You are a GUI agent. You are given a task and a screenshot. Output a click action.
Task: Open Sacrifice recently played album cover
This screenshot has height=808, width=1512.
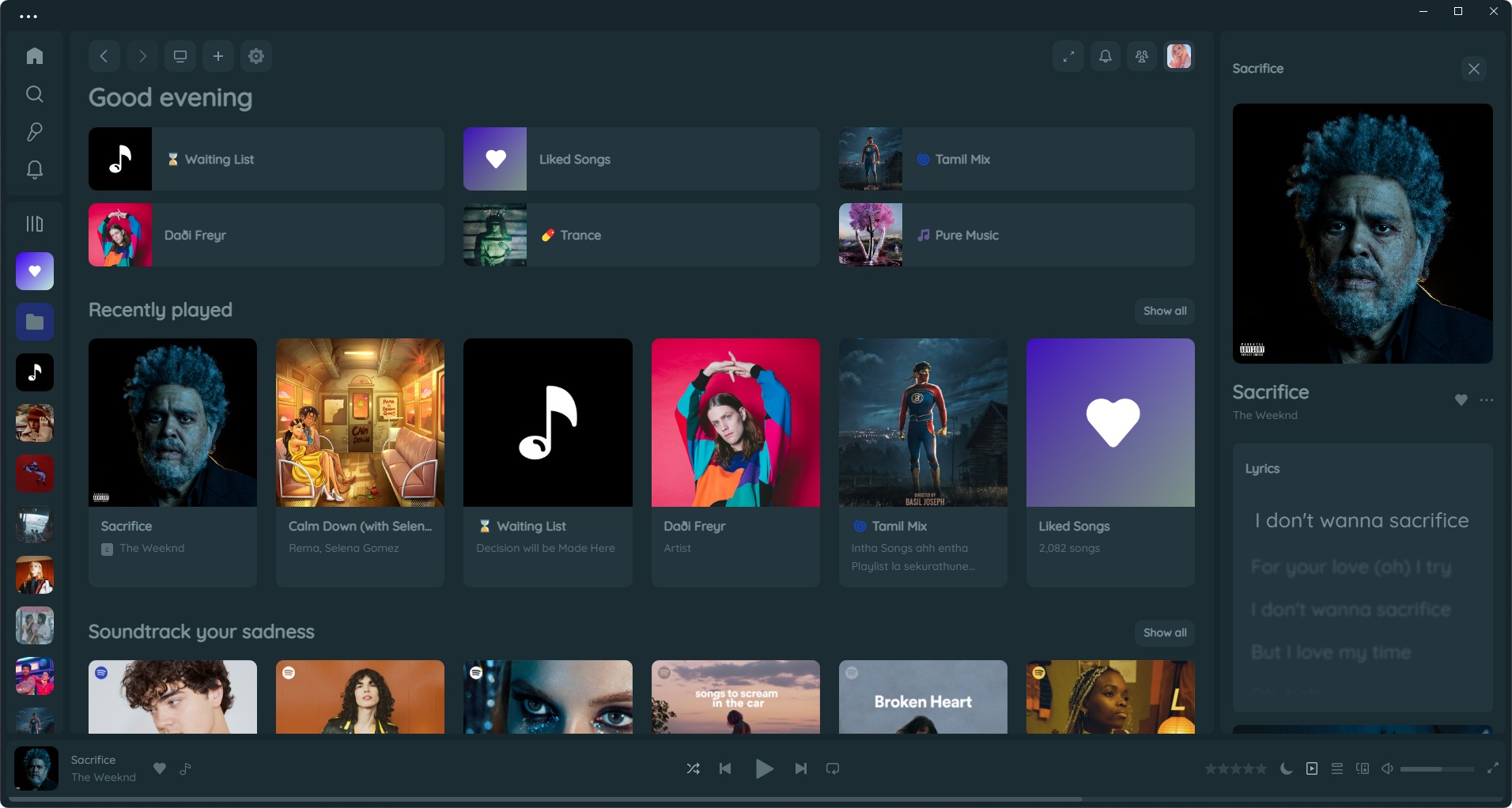[x=172, y=422]
